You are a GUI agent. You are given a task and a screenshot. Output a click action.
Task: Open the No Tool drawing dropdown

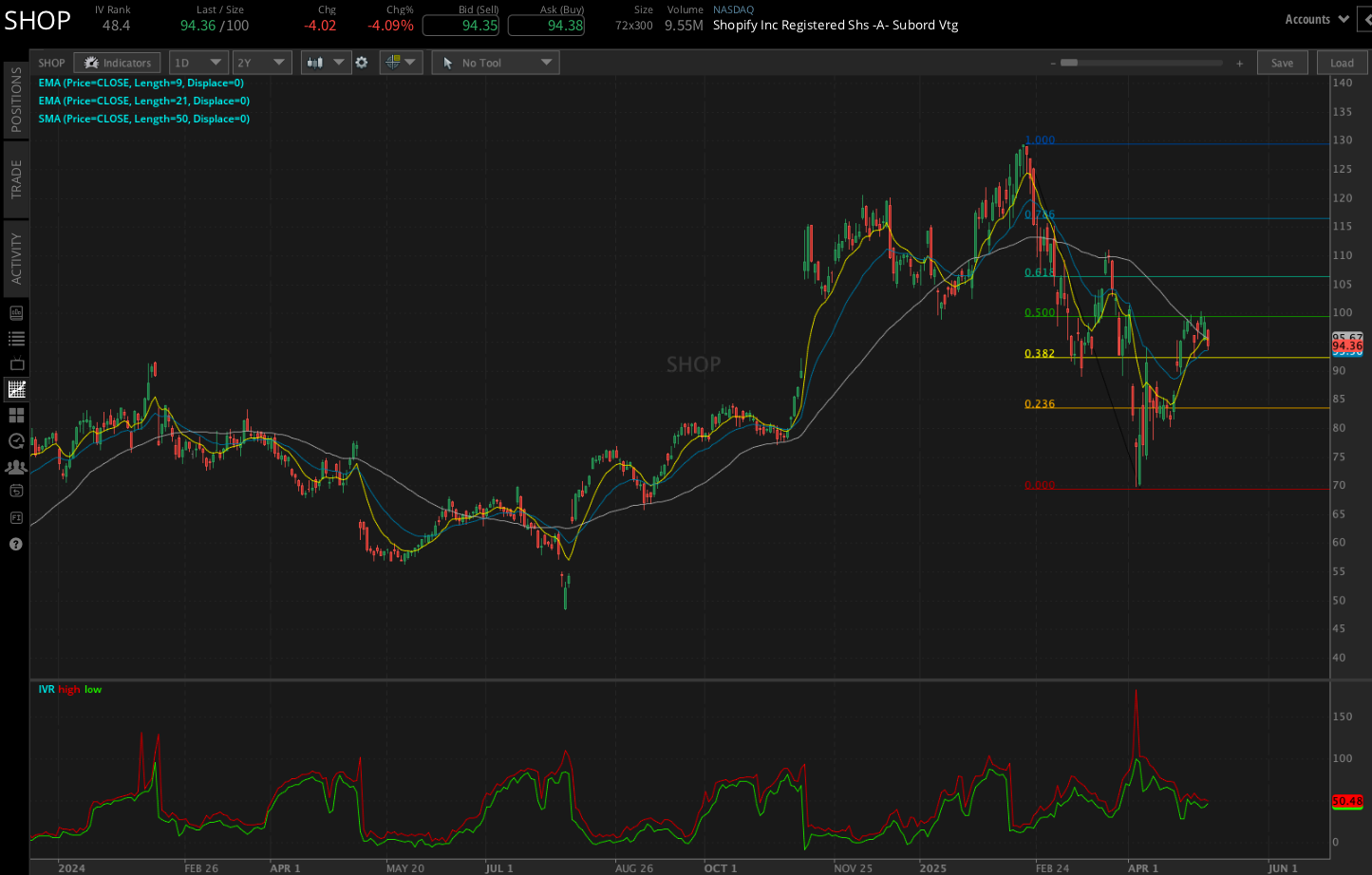(496, 63)
